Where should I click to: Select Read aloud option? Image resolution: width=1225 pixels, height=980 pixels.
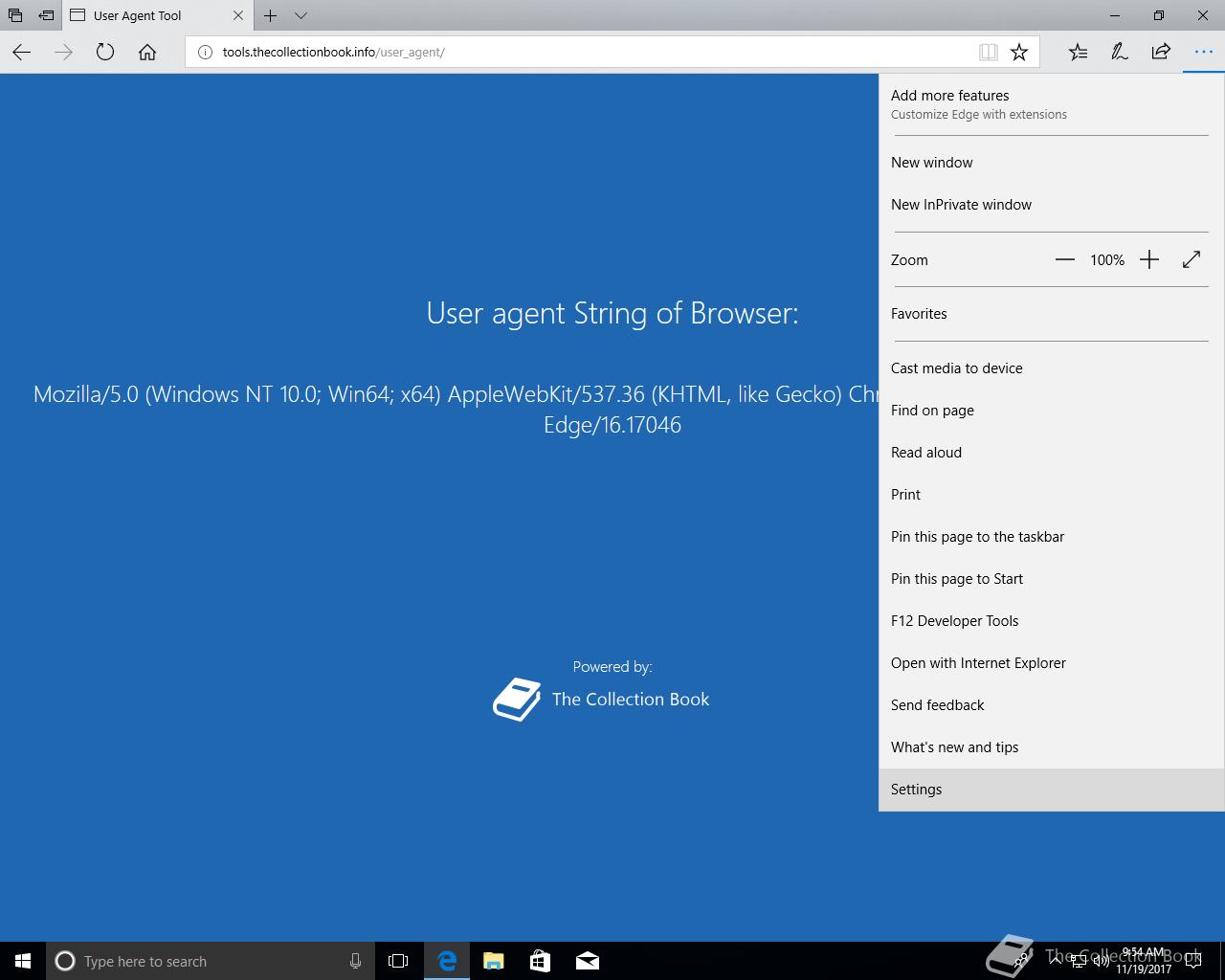click(x=1051, y=453)
